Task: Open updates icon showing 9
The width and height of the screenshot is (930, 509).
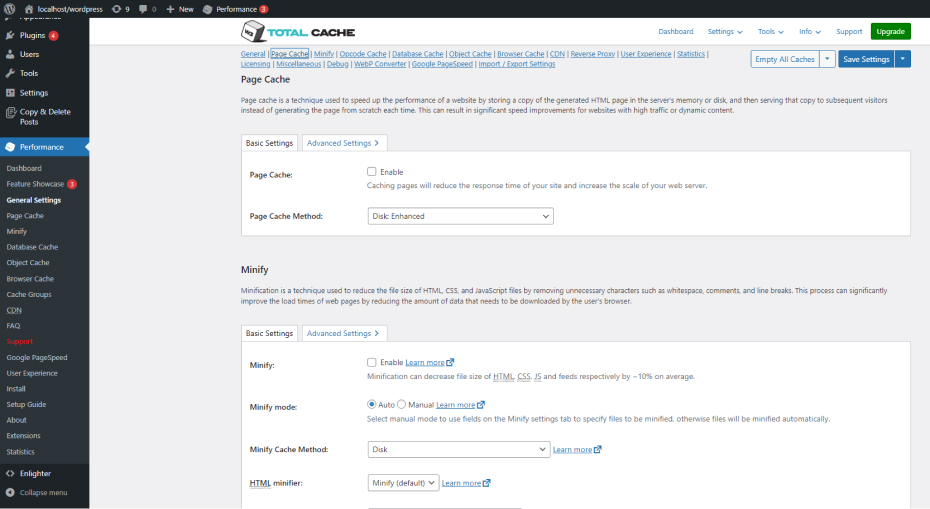Action: pos(116,9)
